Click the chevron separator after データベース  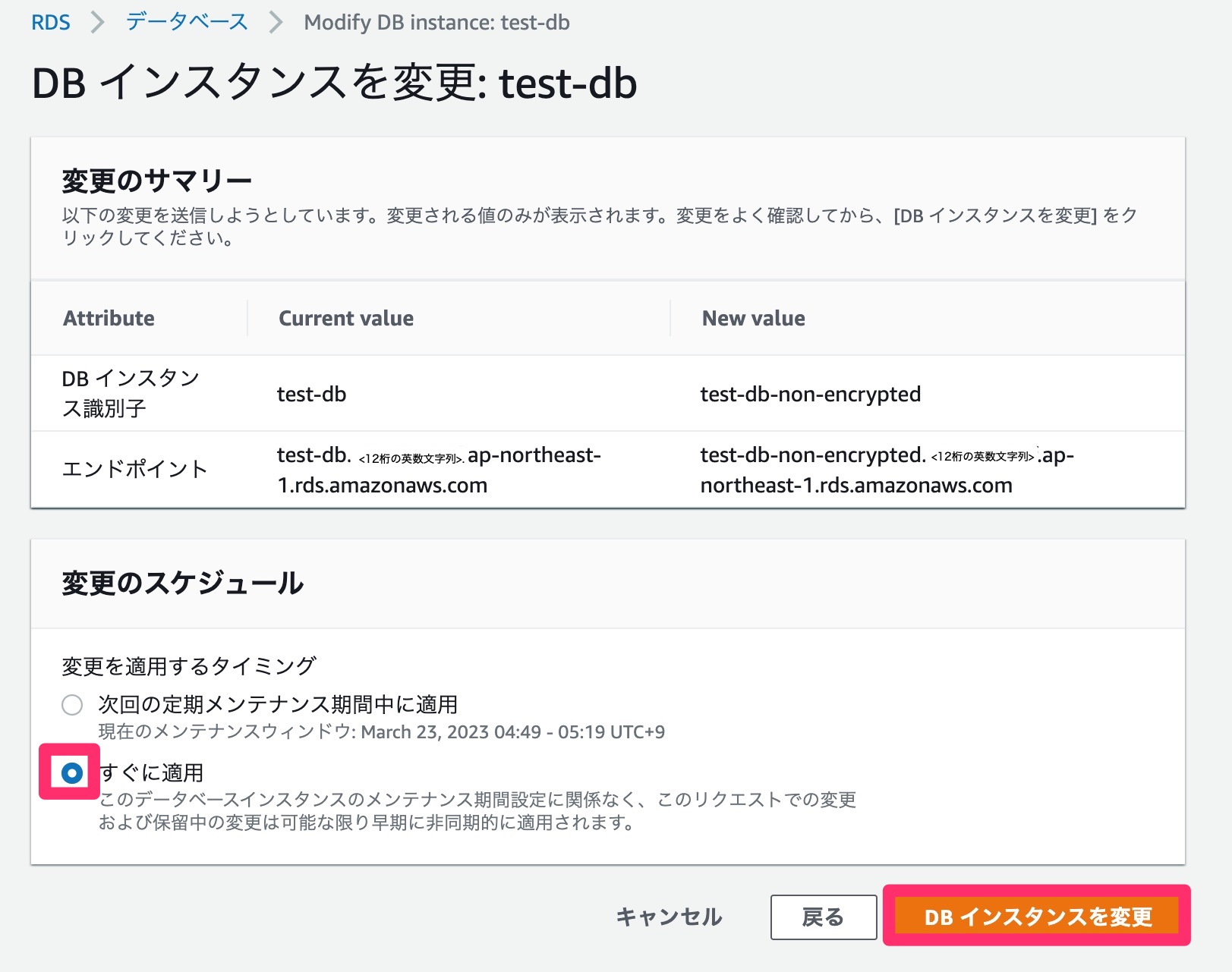(276, 23)
